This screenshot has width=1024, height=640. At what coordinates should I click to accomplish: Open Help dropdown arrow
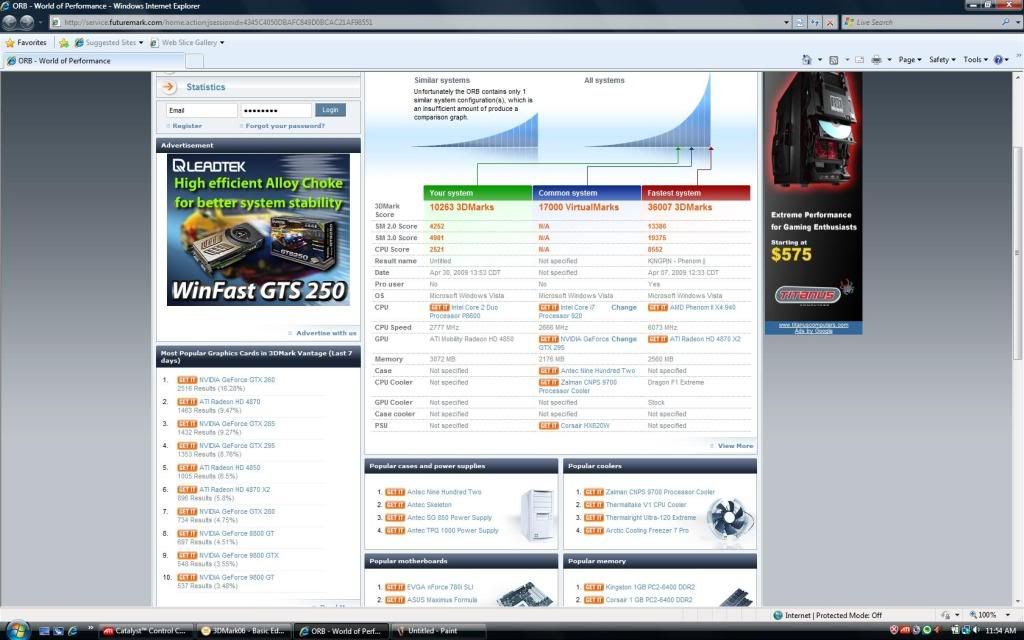tap(1006, 59)
